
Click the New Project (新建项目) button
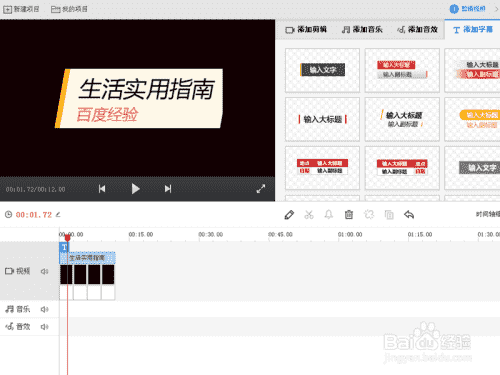click(x=21, y=9)
